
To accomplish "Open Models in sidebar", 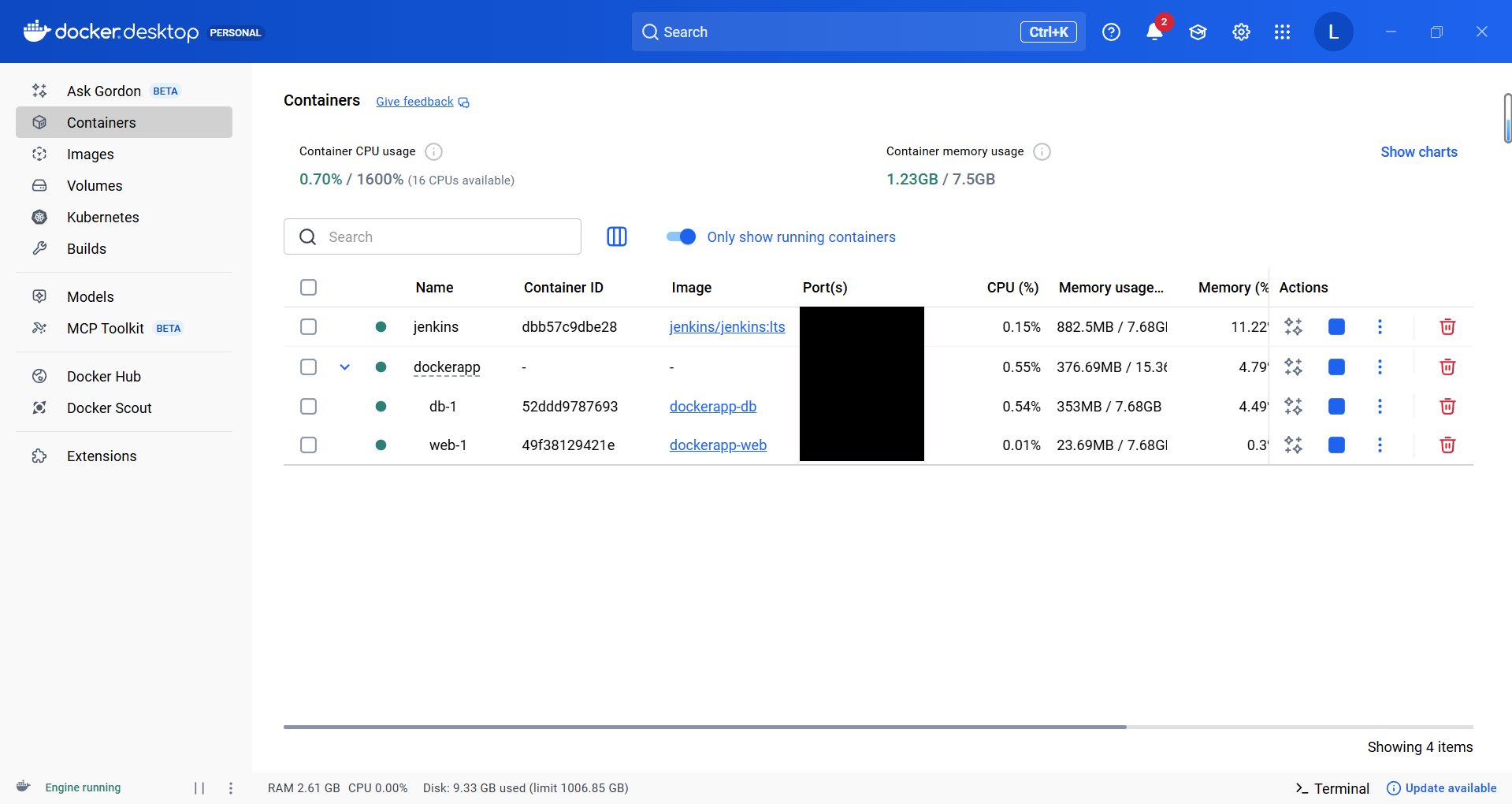I will click(x=124, y=296).
